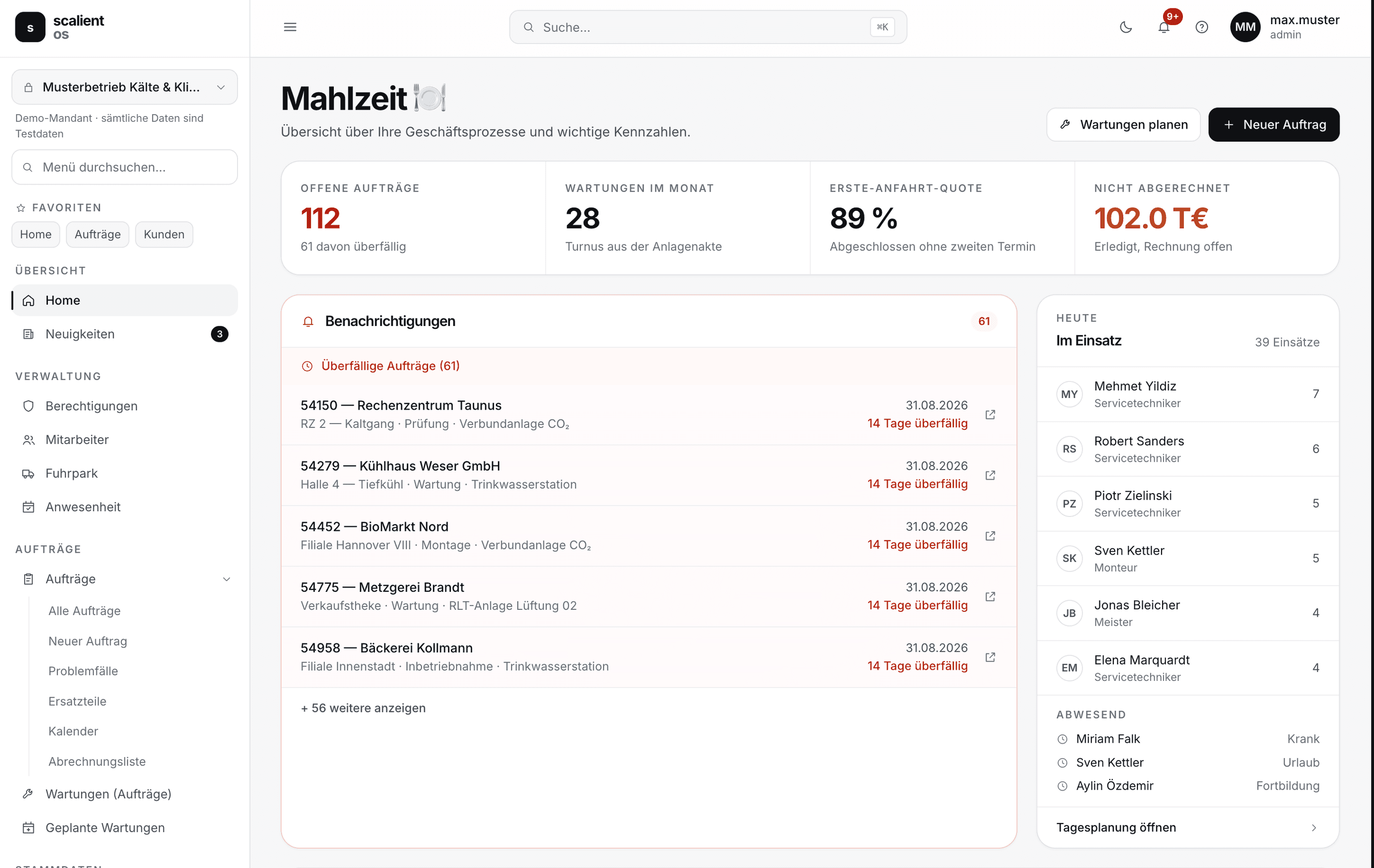Click the Kunden favorite chip

click(164, 235)
